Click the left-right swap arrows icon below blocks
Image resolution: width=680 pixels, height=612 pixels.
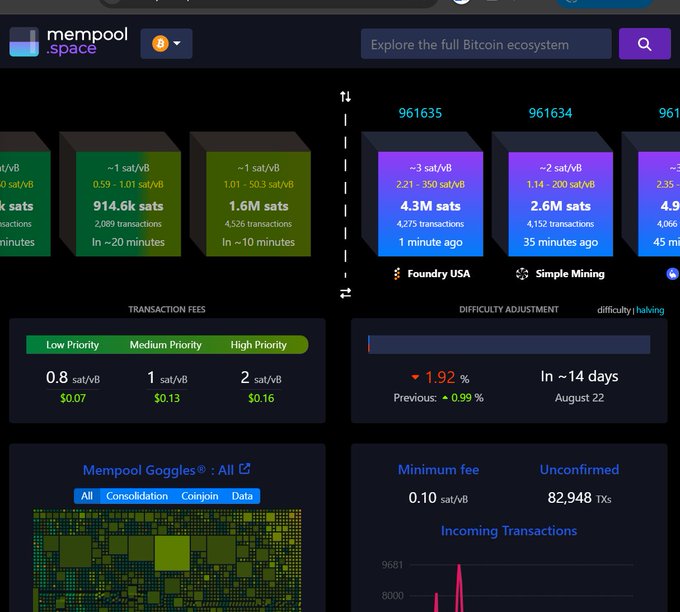[346, 294]
